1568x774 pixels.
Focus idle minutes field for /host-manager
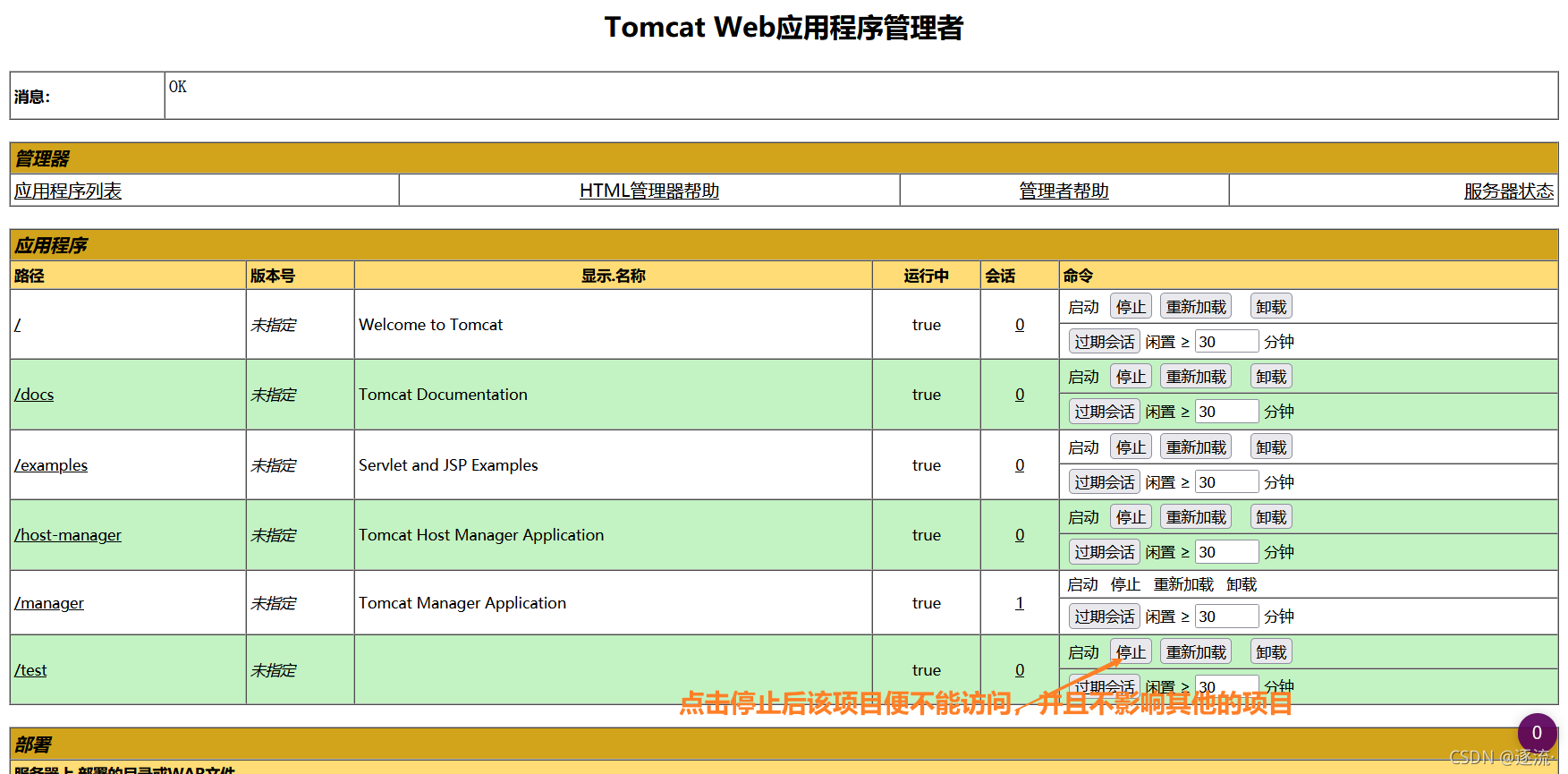point(1227,552)
